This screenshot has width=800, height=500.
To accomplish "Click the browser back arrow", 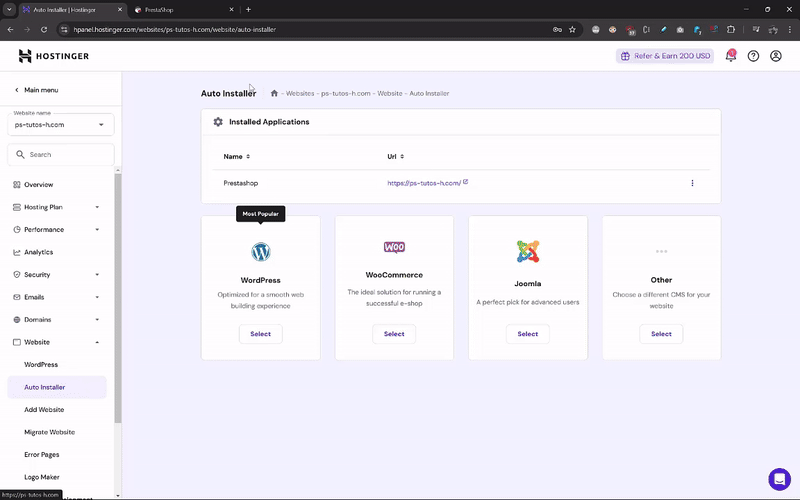I will 10,30.
